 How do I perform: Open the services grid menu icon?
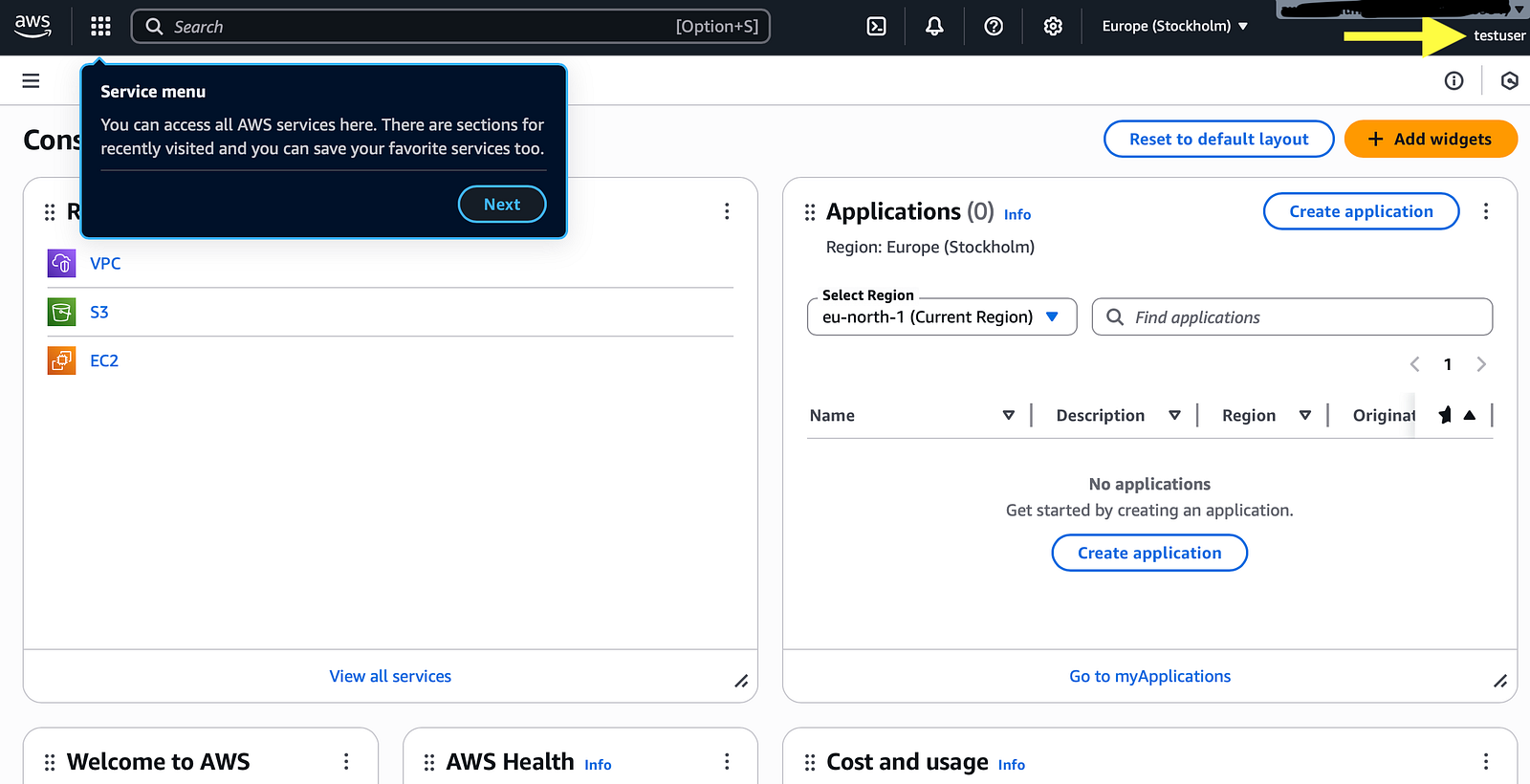pyautogui.click(x=100, y=26)
